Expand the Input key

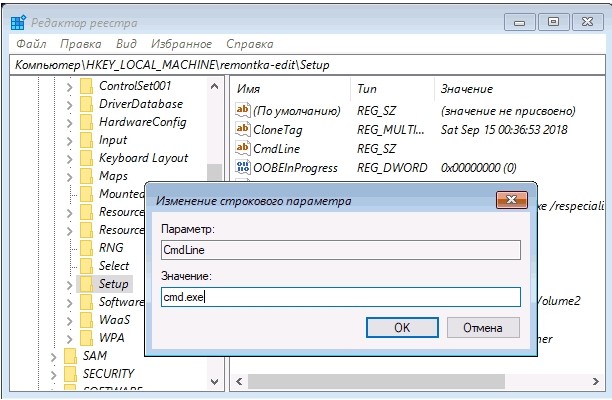[x=69, y=140]
